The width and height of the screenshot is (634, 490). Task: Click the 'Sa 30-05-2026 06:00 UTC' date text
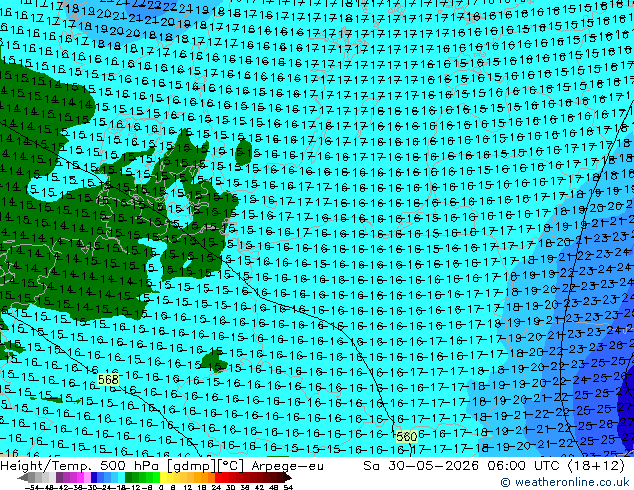click(463, 466)
